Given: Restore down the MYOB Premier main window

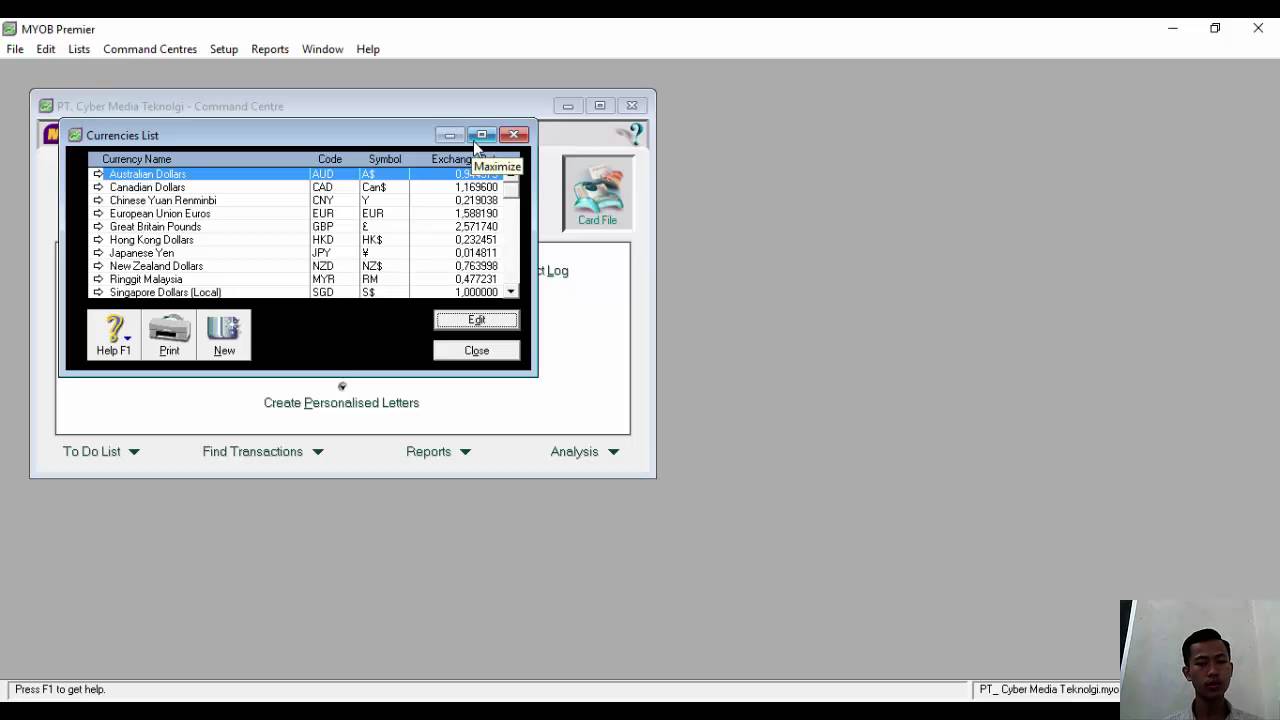Looking at the screenshot, I should (1215, 28).
